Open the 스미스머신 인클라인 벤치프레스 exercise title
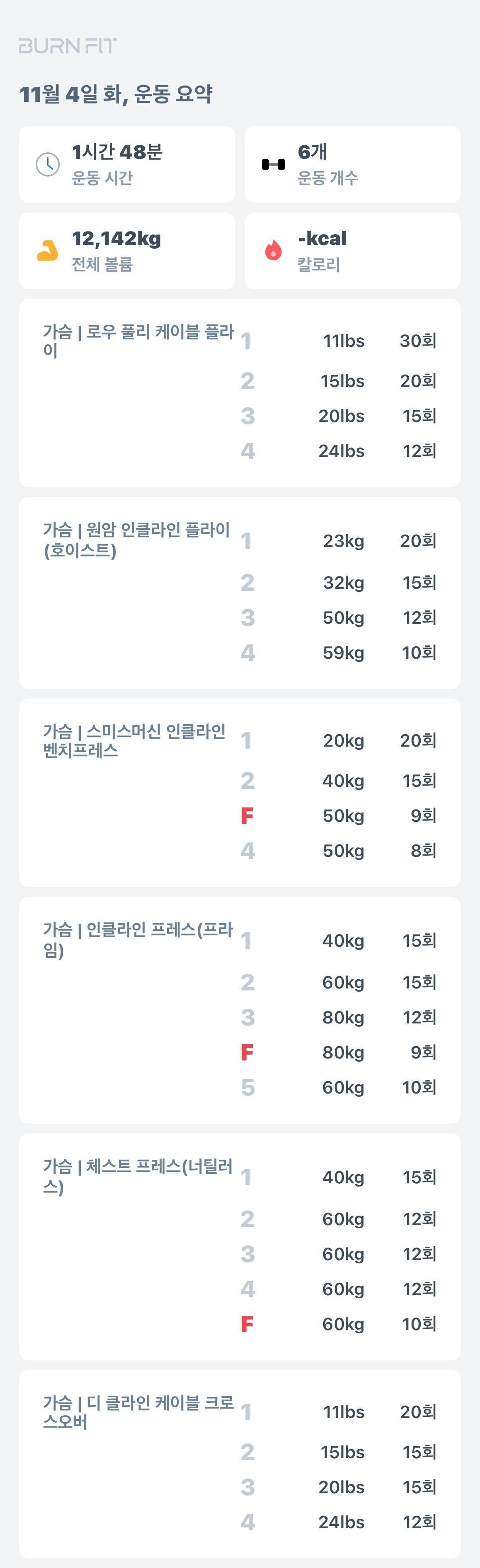The width and height of the screenshot is (480, 1568). pyautogui.click(x=134, y=740)
